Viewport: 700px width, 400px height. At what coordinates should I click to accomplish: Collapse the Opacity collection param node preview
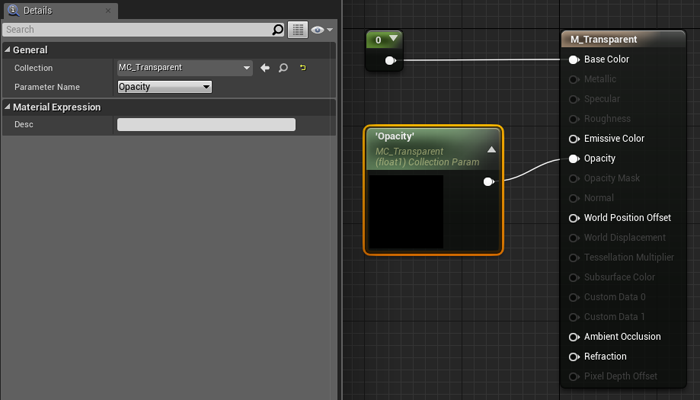click(492, 150)
